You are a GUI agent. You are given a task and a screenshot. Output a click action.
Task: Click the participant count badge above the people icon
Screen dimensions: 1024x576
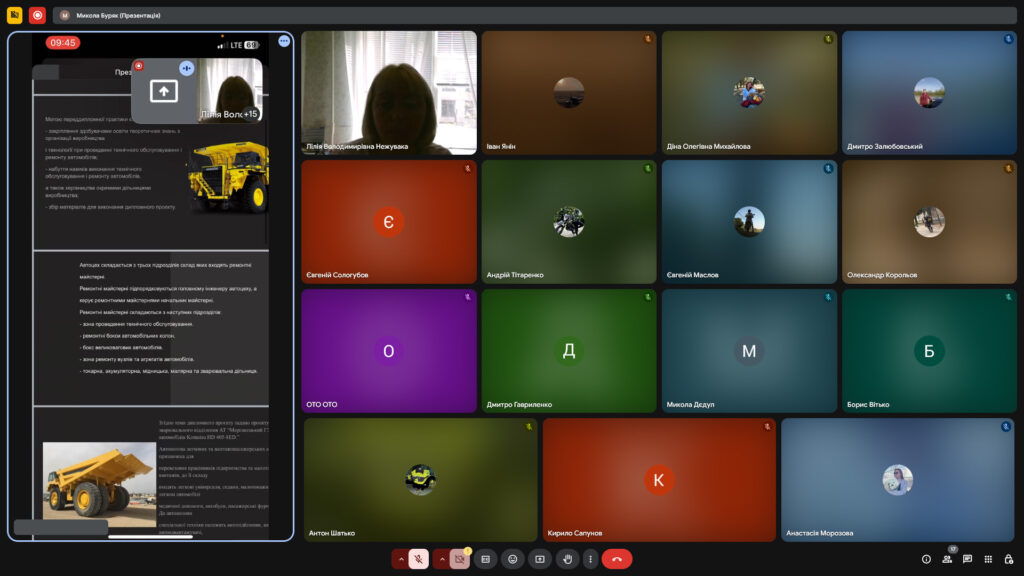coord(953,549)
